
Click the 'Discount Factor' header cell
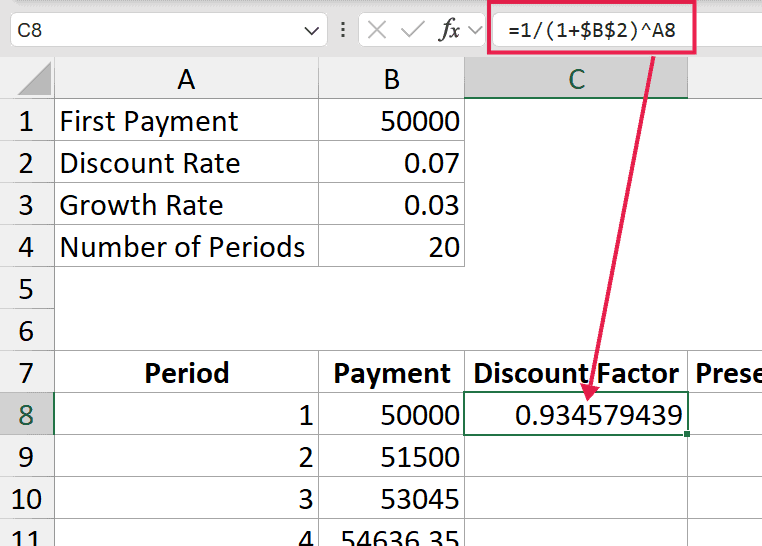pyautogui.click(x=576, y=372)
